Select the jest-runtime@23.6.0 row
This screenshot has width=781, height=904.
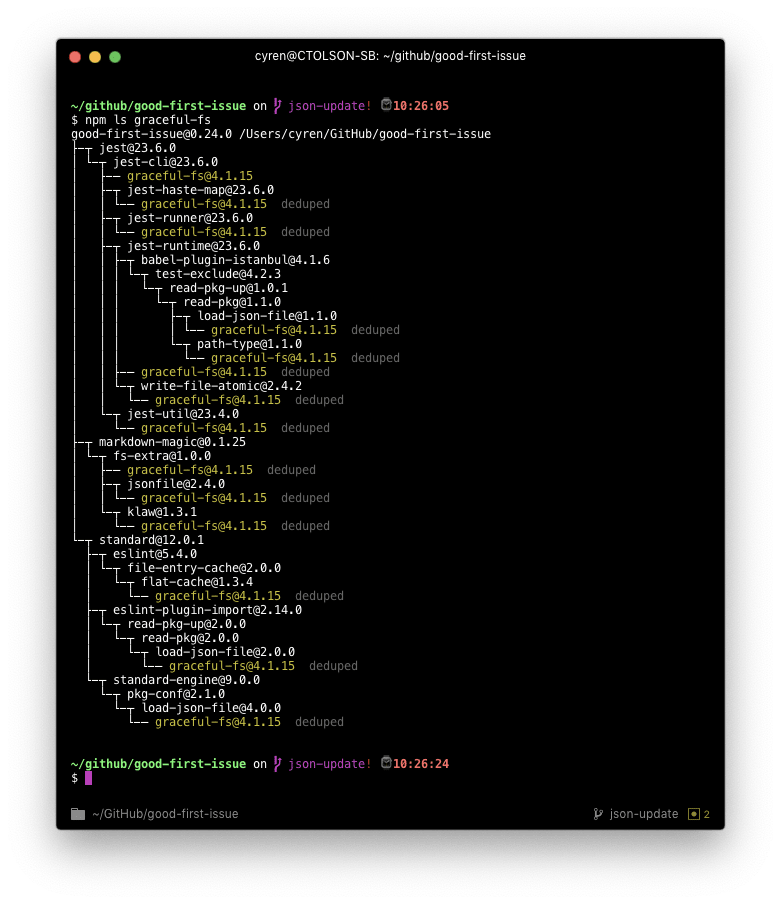point(194,246)
